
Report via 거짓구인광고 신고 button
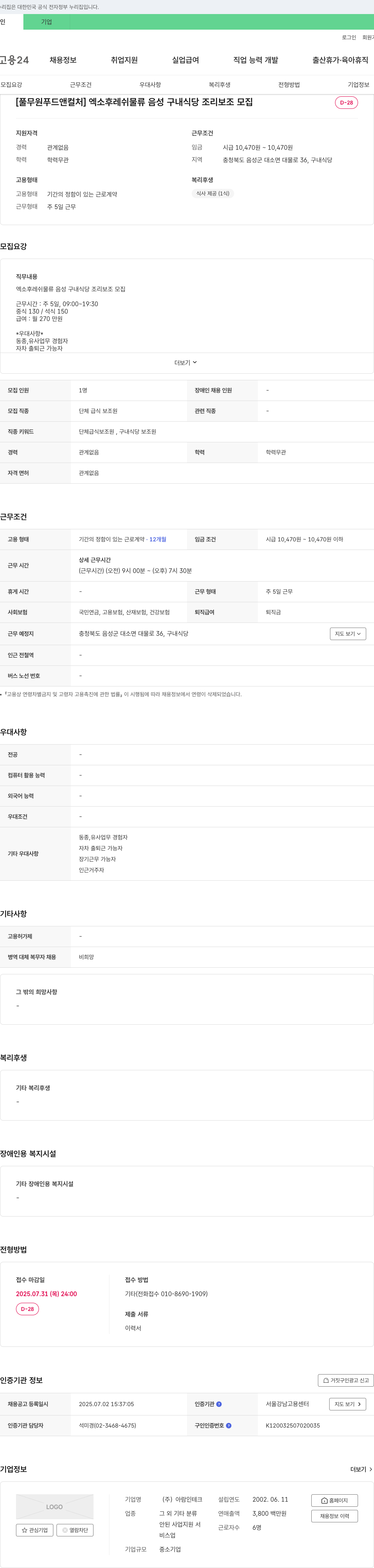[346, 1380]
